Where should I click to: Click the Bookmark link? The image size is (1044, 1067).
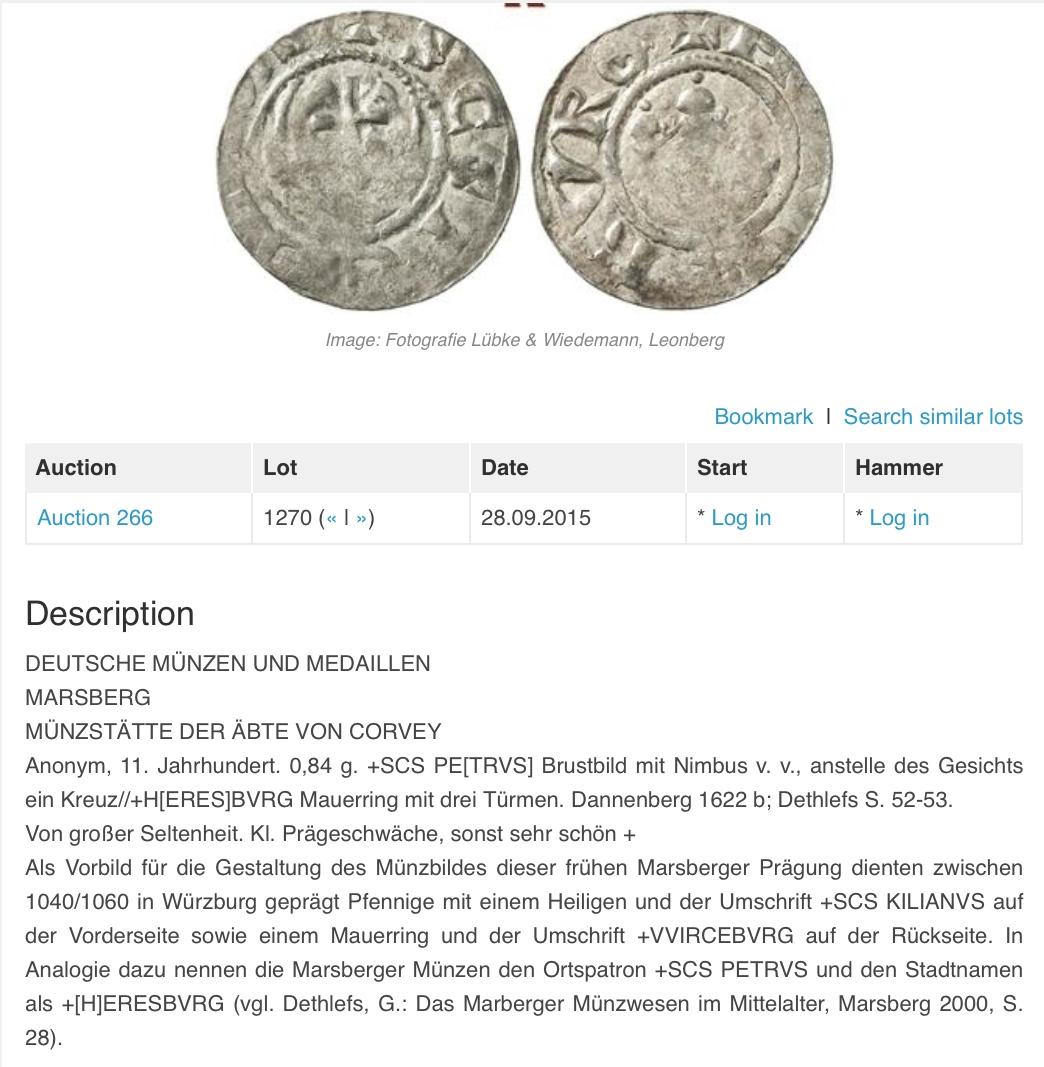tap(764, 416)
